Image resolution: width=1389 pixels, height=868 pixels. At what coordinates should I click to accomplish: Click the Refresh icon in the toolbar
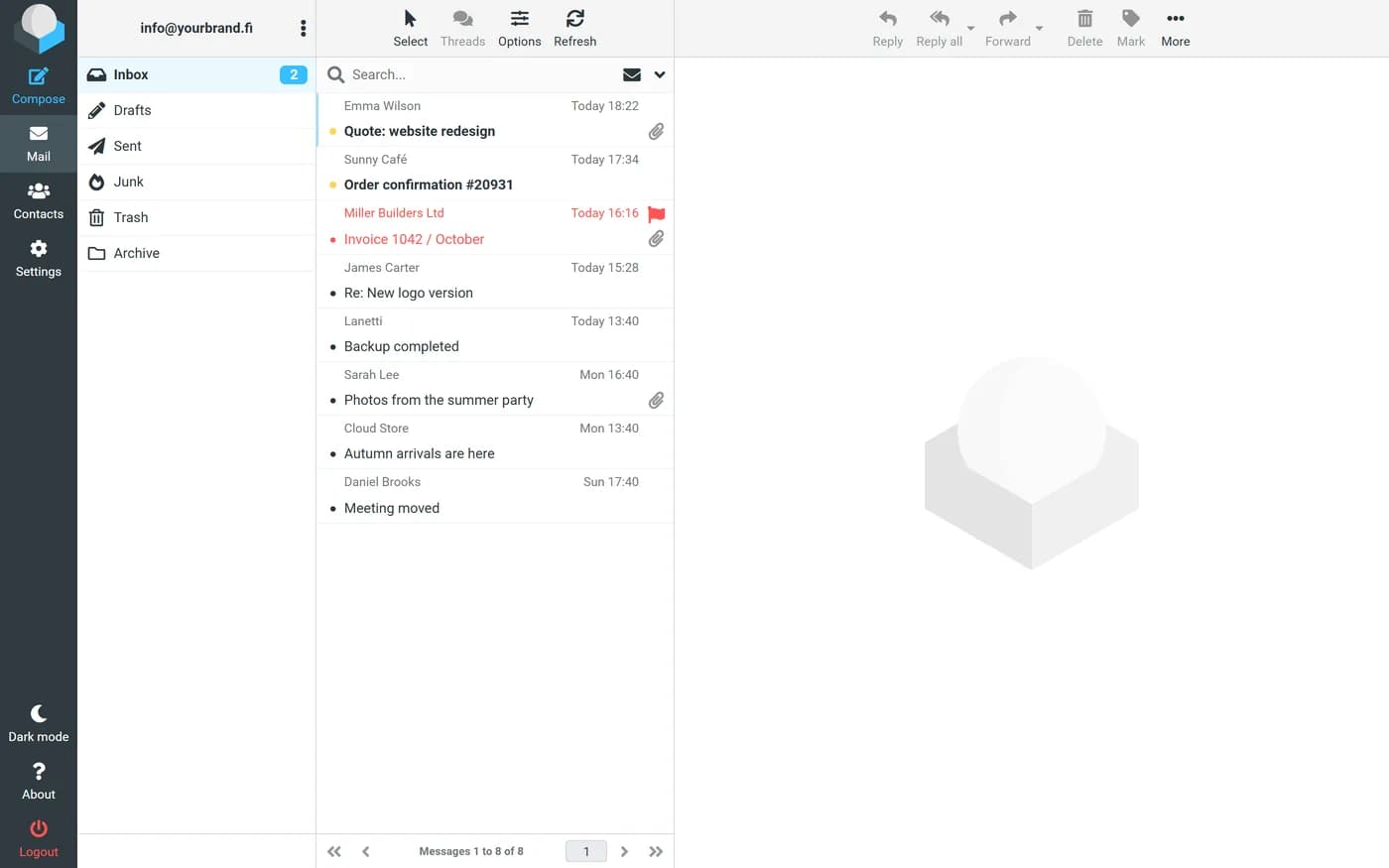[575, 19]
